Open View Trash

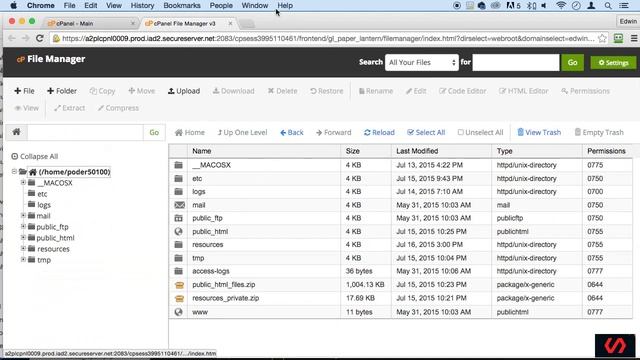[539, 132]
